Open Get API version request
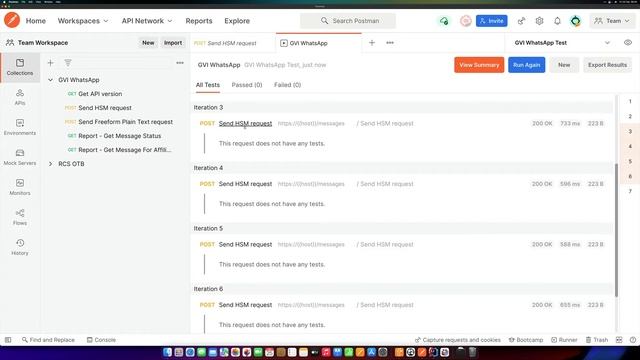640x360 pixels. pyautogui.click(x=100, y=94)
